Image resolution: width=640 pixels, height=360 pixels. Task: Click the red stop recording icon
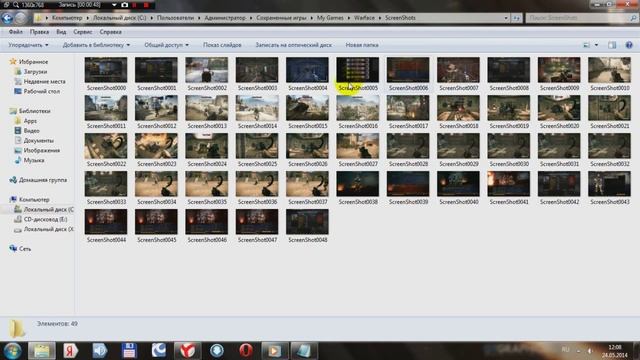(146, 5)
